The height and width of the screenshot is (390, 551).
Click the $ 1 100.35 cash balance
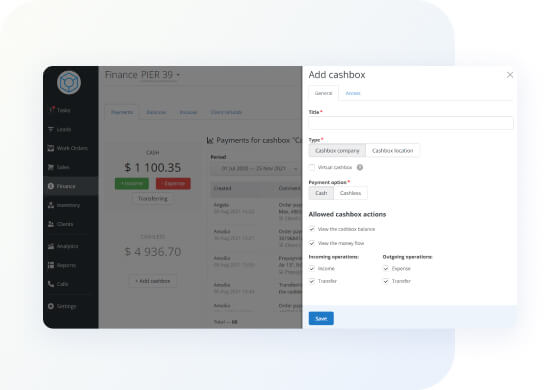click(x=153, y=168)
